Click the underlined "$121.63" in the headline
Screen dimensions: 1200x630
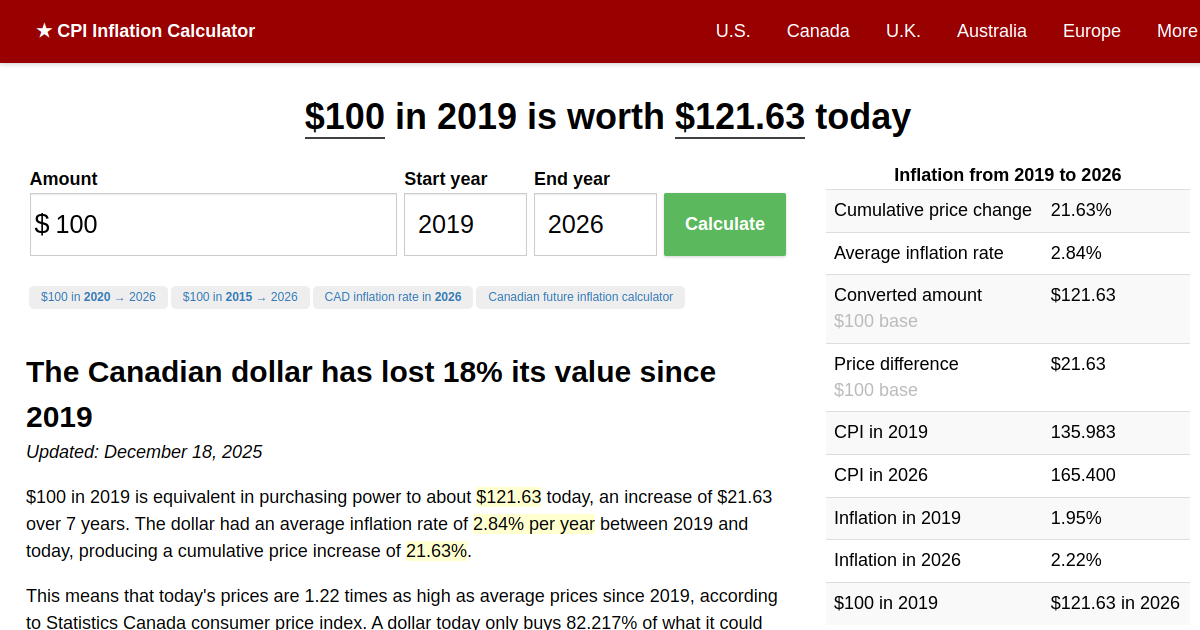click(x=739, y=117)
